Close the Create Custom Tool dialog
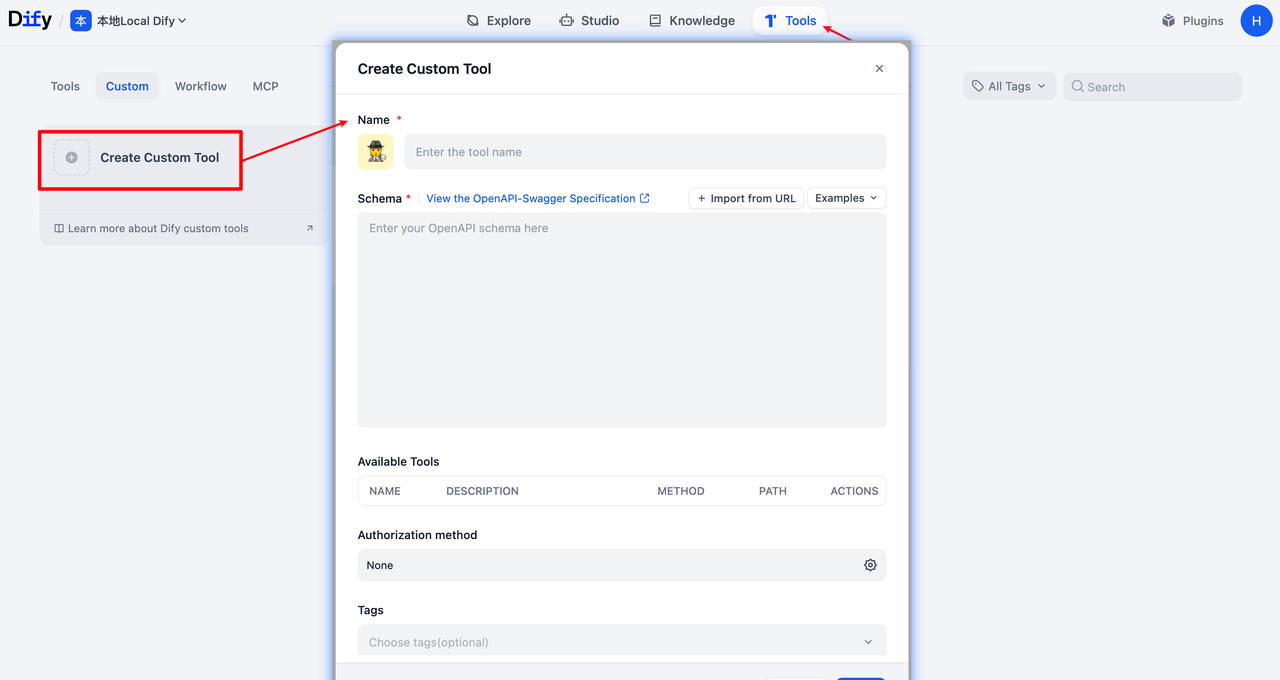 [879, 69]
